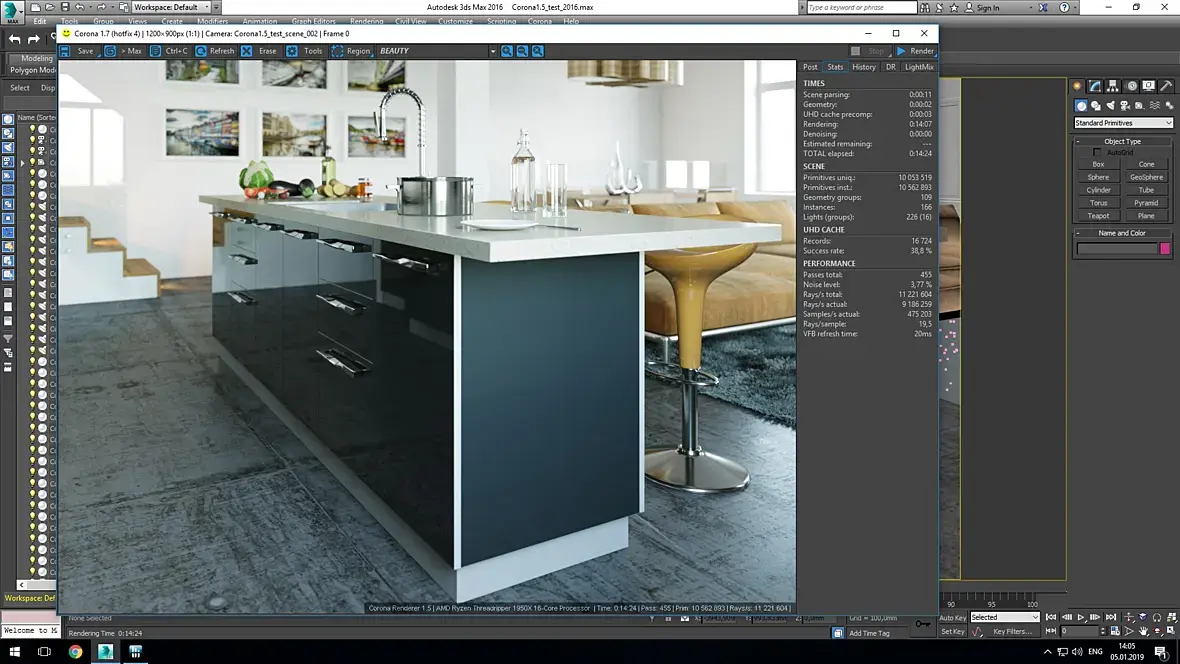Click the Teapot primitive button

(1098, 216)
